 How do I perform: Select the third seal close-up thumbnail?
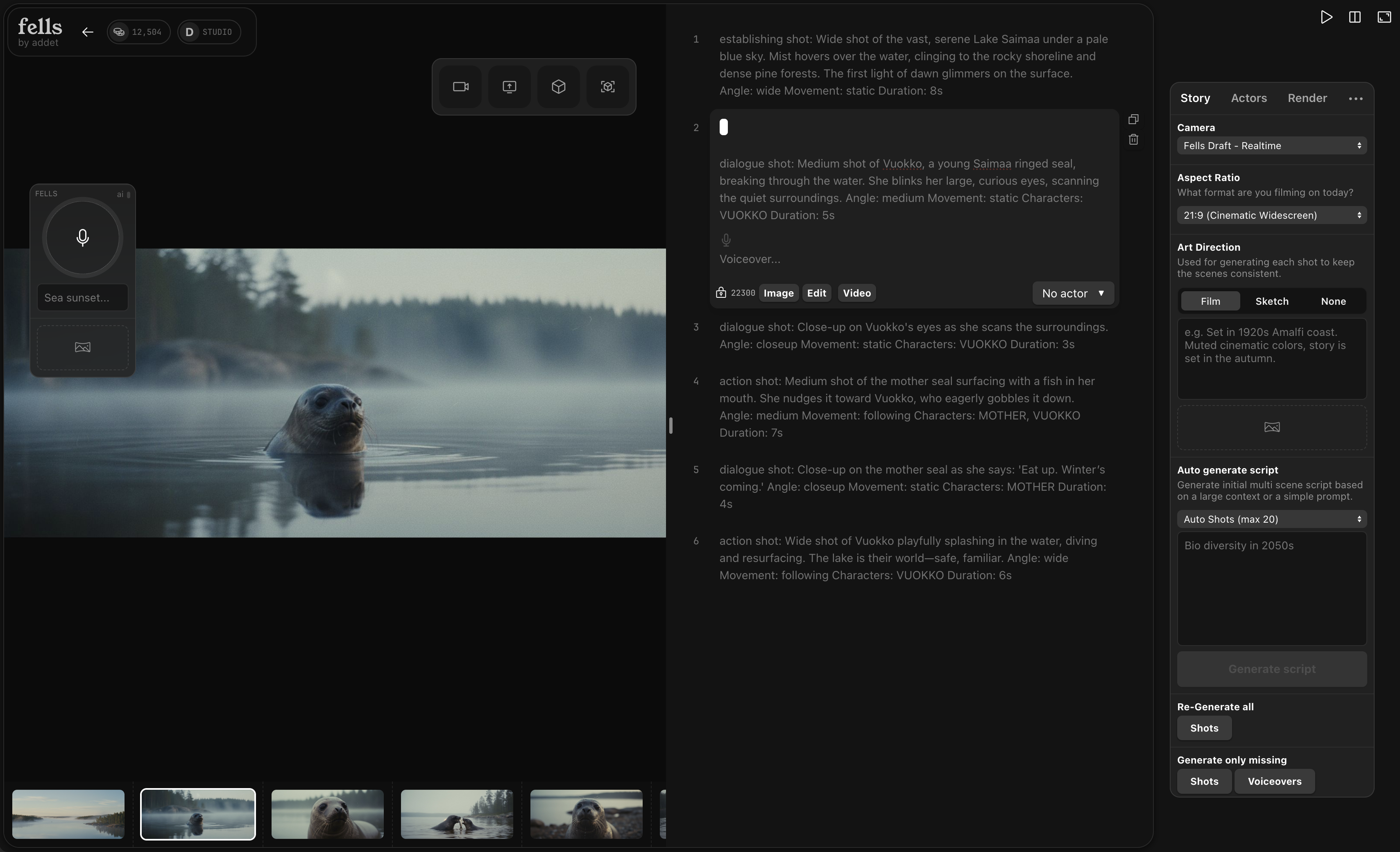pos(327,813)
